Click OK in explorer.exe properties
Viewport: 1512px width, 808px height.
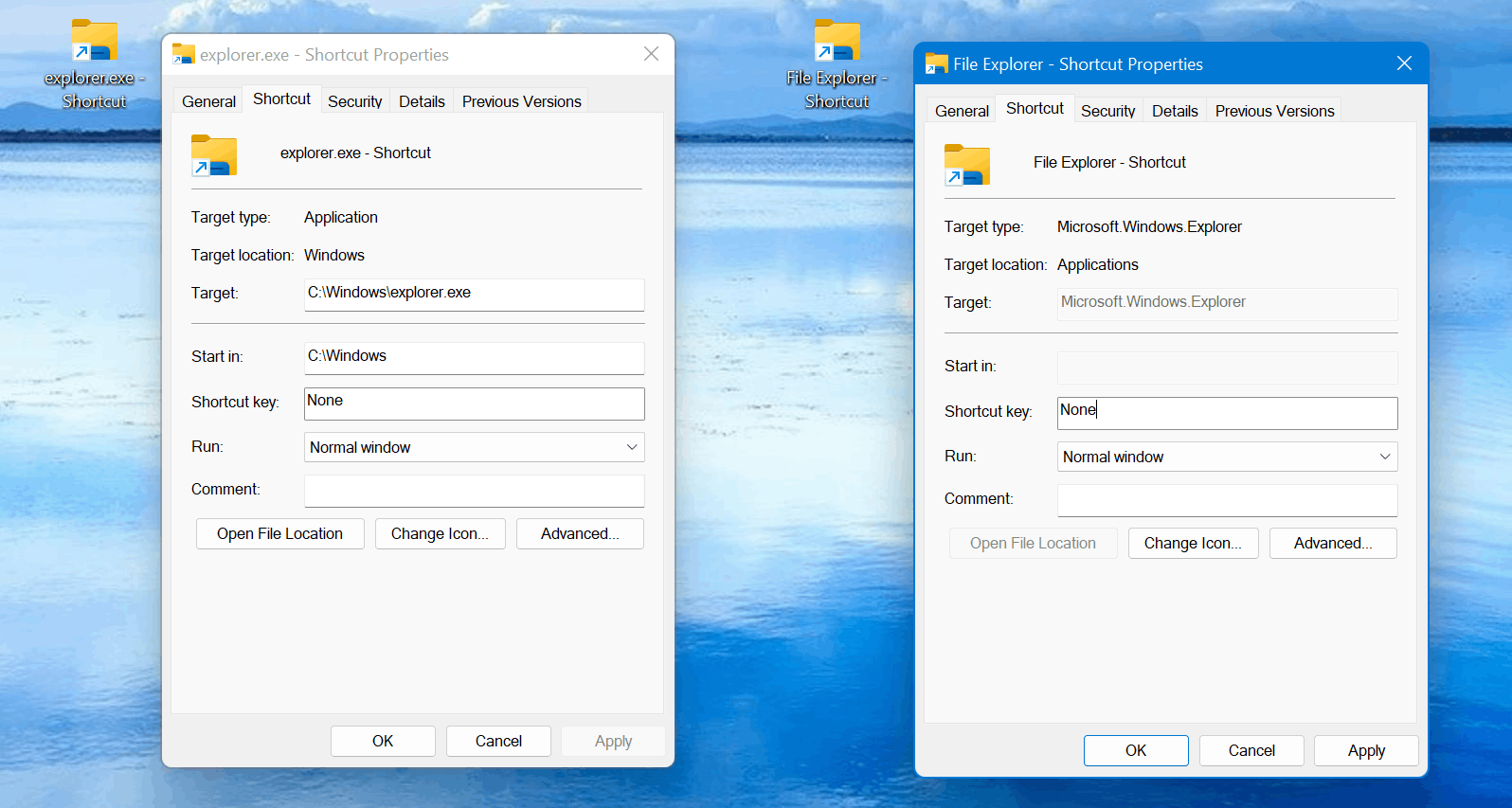coord(383,741)
